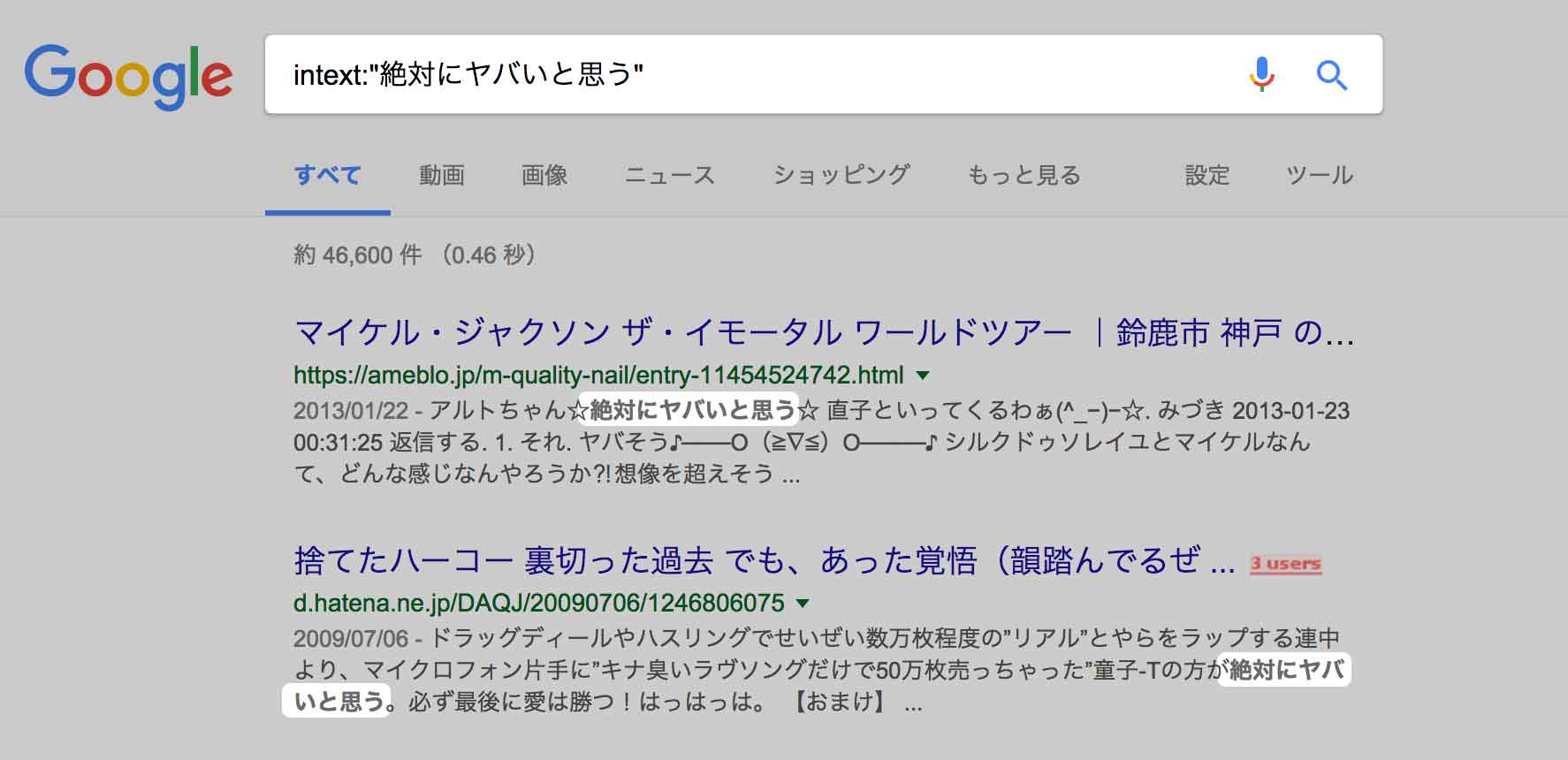Open the ツール tools menu
The width and height of the screenshot is (1568, 760).
1320,175
